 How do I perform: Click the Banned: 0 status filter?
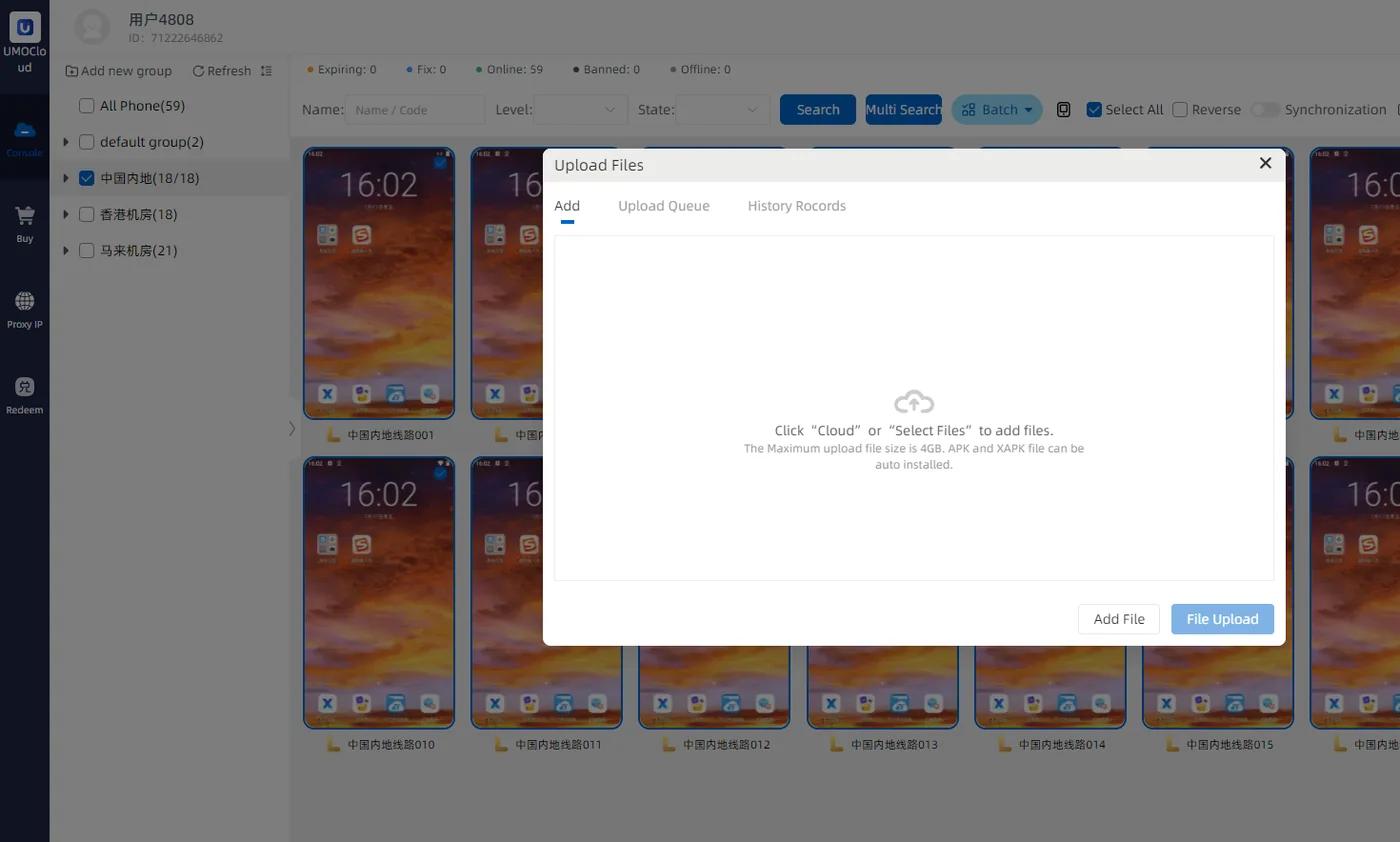coord(606,70)
